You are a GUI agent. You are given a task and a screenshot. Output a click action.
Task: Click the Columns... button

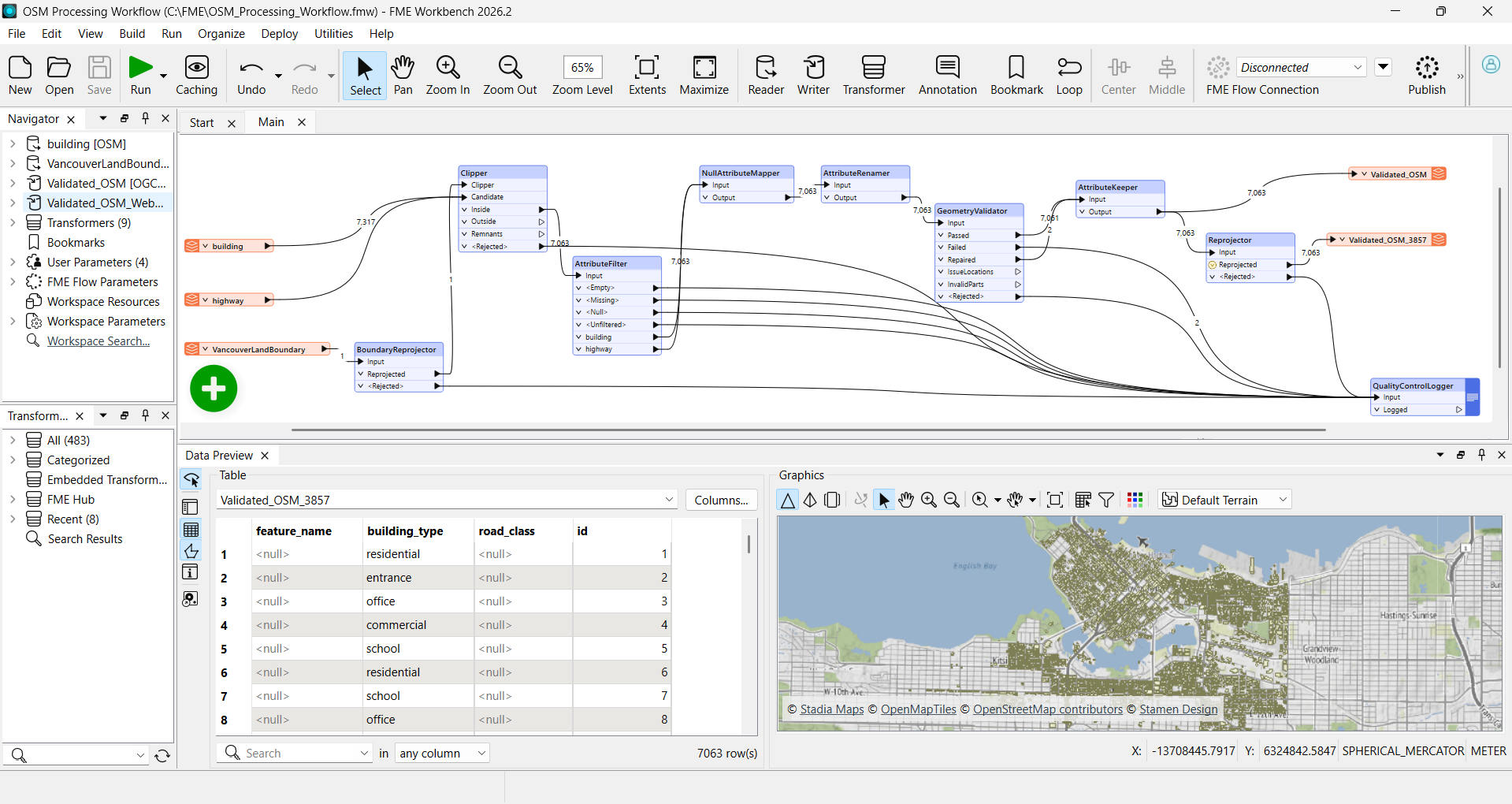(x=721, y=500)
